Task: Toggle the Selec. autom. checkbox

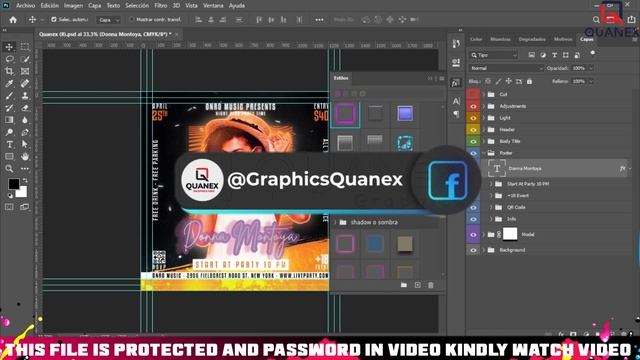Action: pyautogui.click(x=54, y=19)
